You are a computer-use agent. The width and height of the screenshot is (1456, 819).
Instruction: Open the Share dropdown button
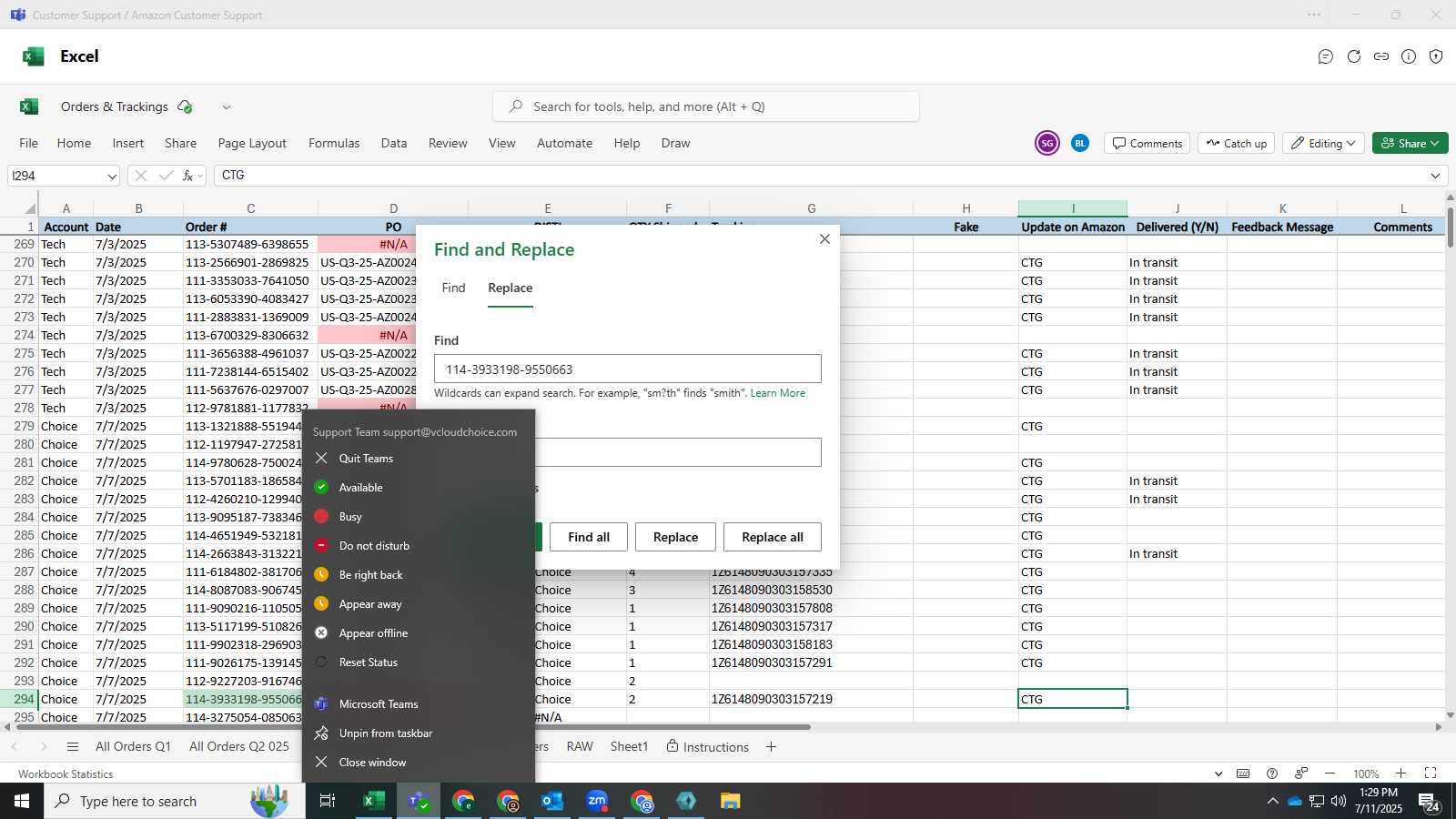[x=1410, y=143]
